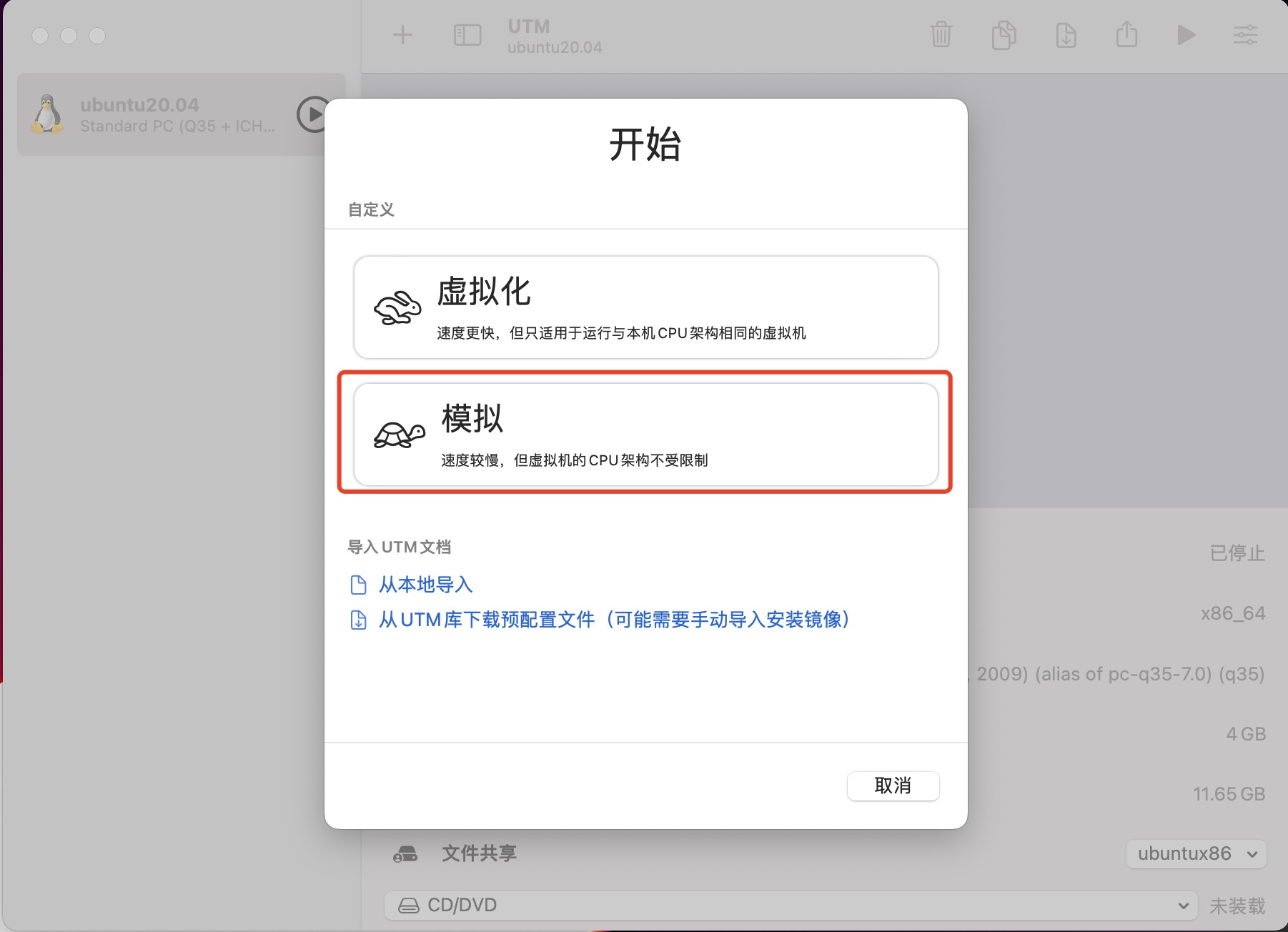Screen dimensions: 1288x932
Task: Click the delete VM trash icon
Action: click(941, 34)
